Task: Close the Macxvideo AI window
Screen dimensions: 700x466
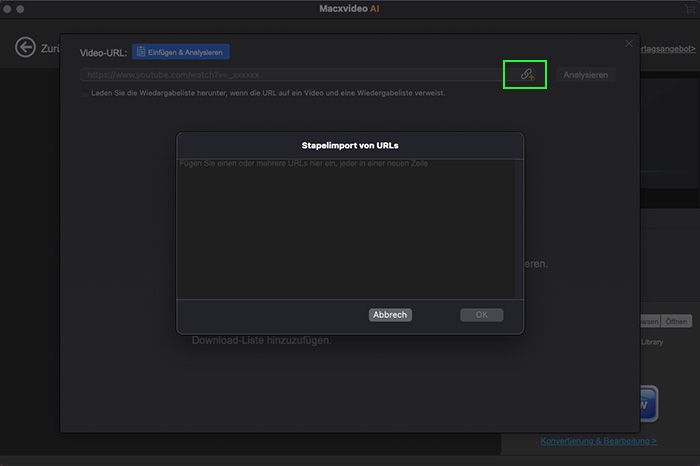Action: point(9,10)
